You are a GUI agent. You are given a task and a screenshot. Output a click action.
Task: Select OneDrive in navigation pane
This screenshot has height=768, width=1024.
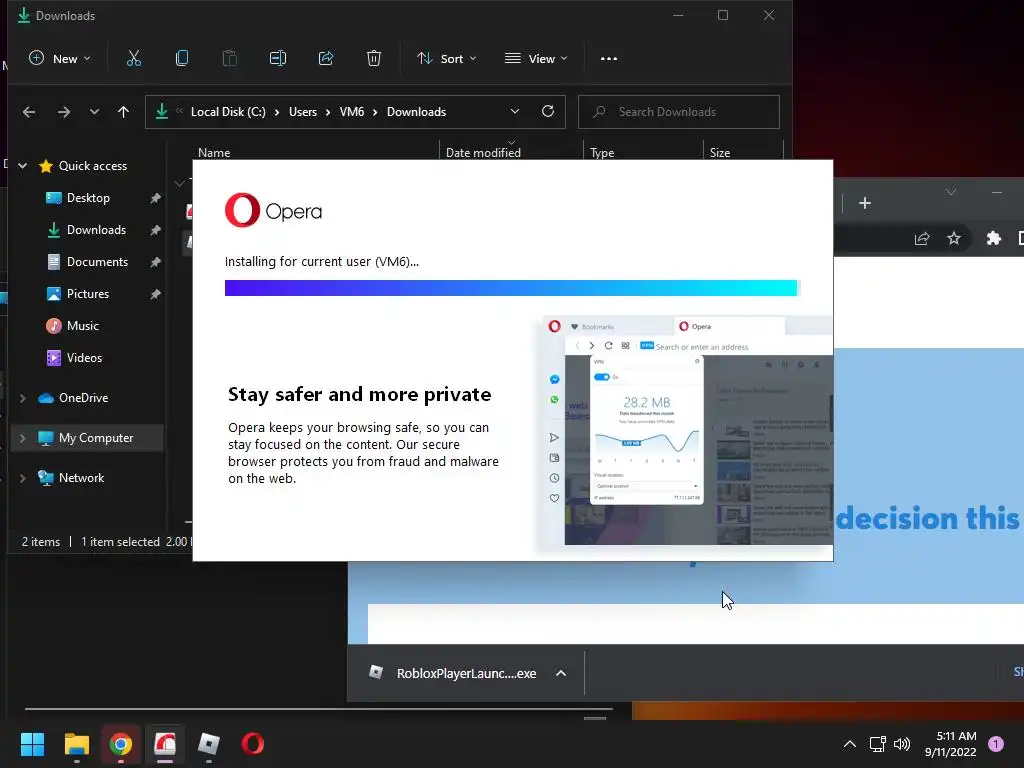click(x=83, y=398)
